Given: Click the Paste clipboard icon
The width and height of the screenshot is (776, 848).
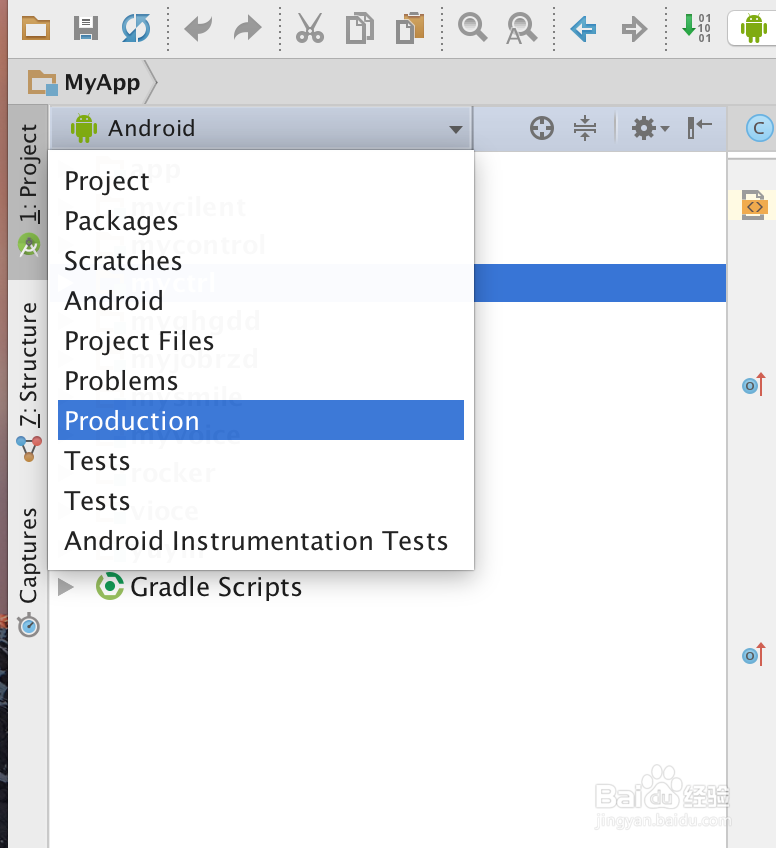Looking at the screenshot, I should click(409, 28).
